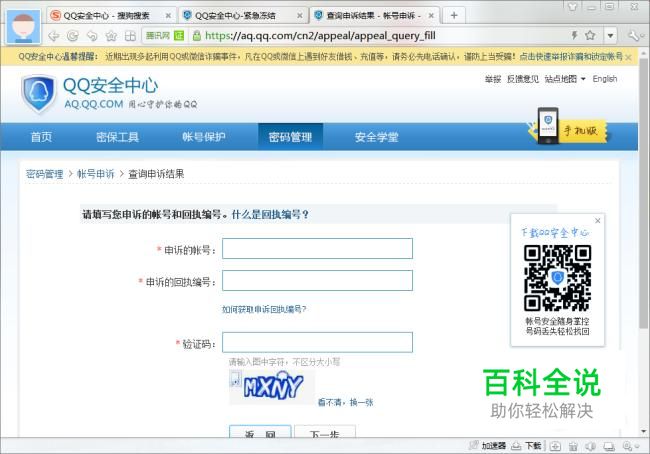Open the 帐号保护 navigation item
Screen dimensions: 650x454
coord(204,137)
